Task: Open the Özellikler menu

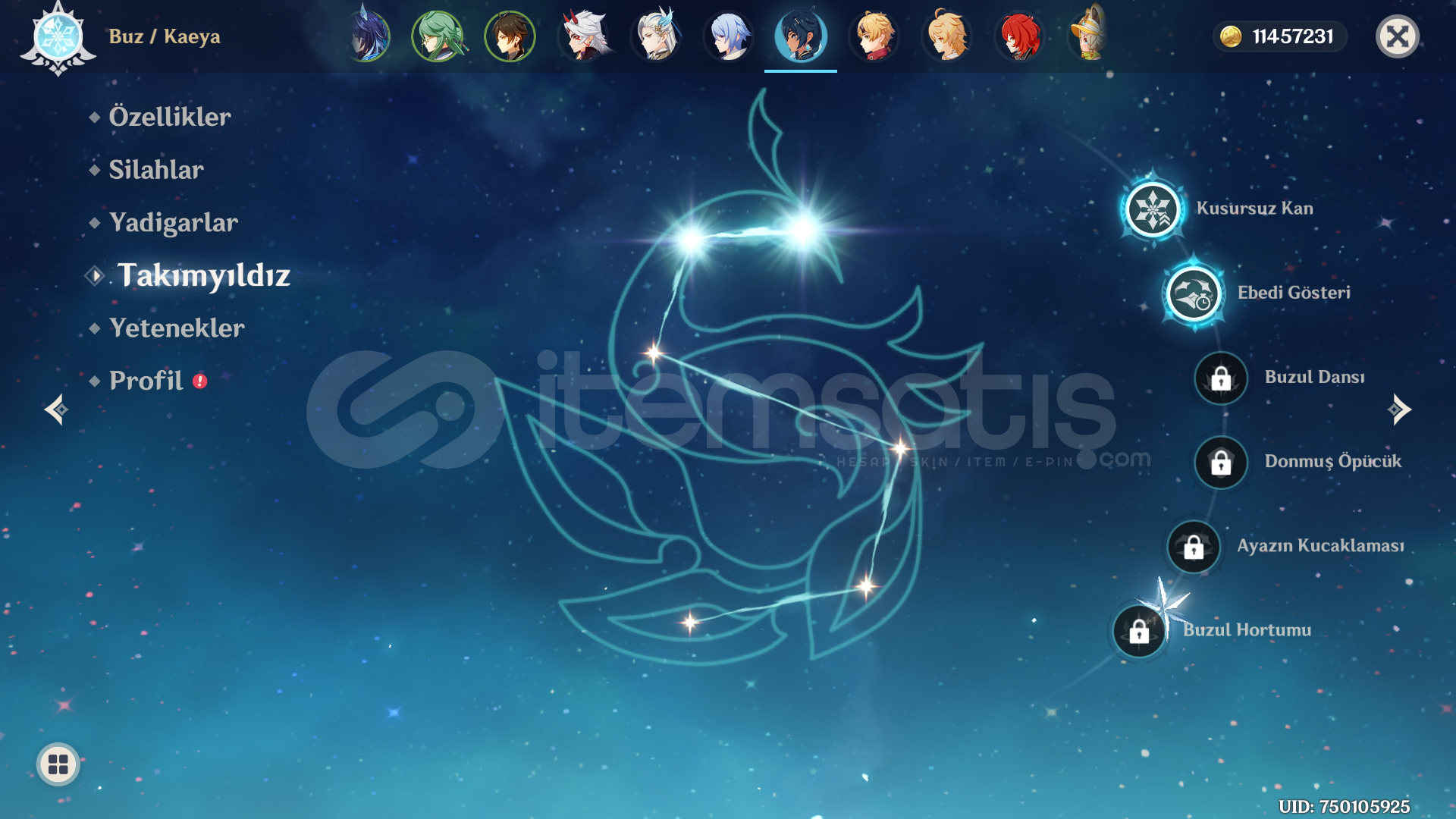Action: pos(170,117)
